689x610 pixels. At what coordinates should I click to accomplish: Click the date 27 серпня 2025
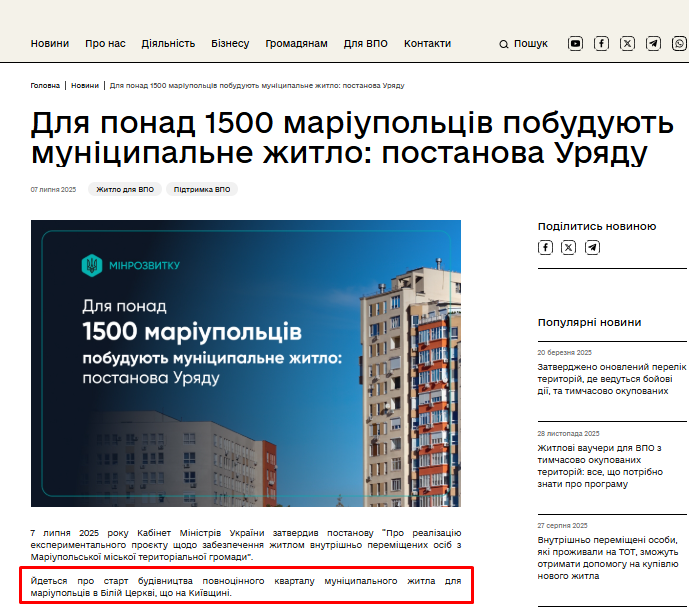click(x=562, y=526)
